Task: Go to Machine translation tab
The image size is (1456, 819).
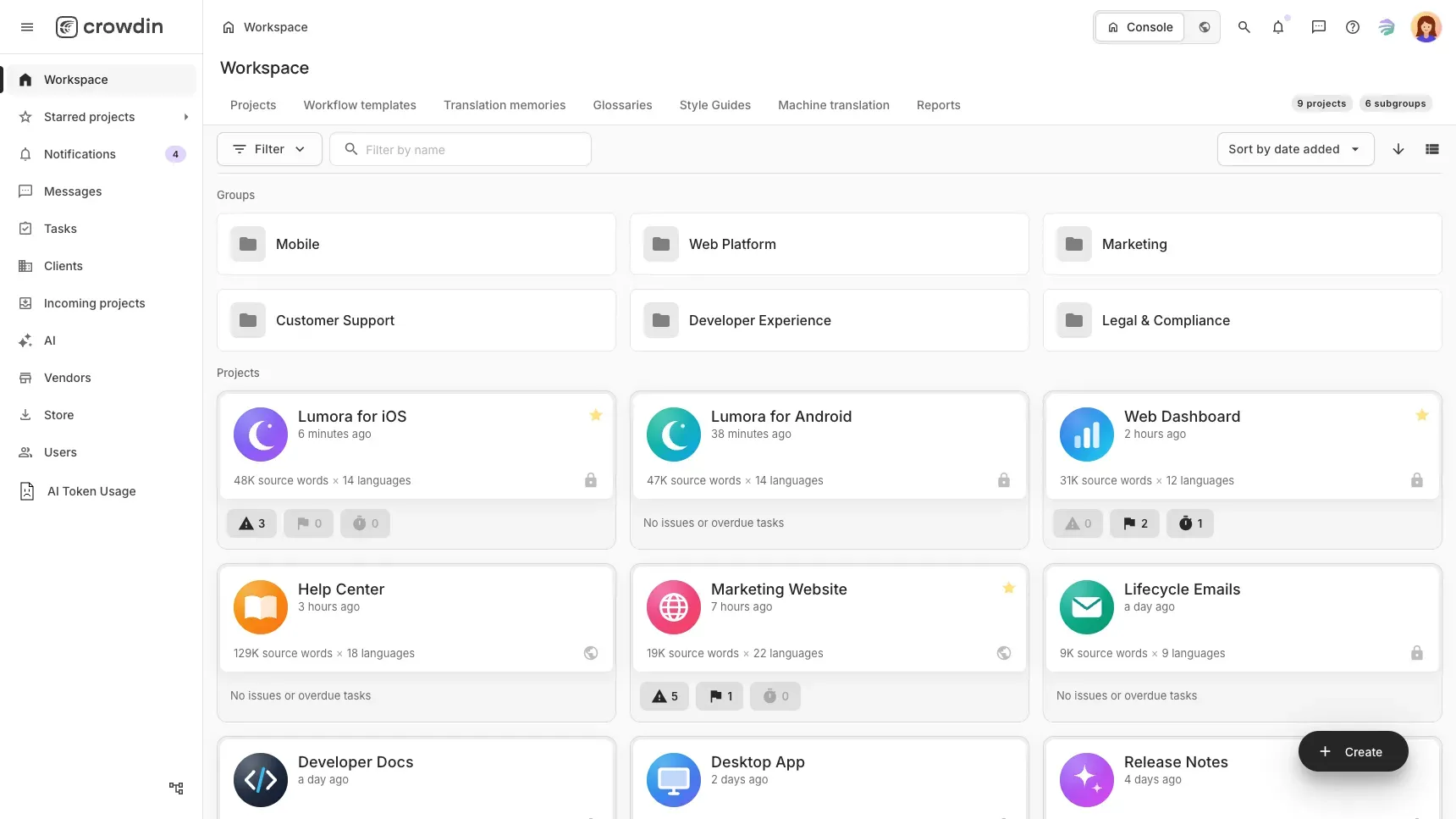Action: tap(834, 105)
